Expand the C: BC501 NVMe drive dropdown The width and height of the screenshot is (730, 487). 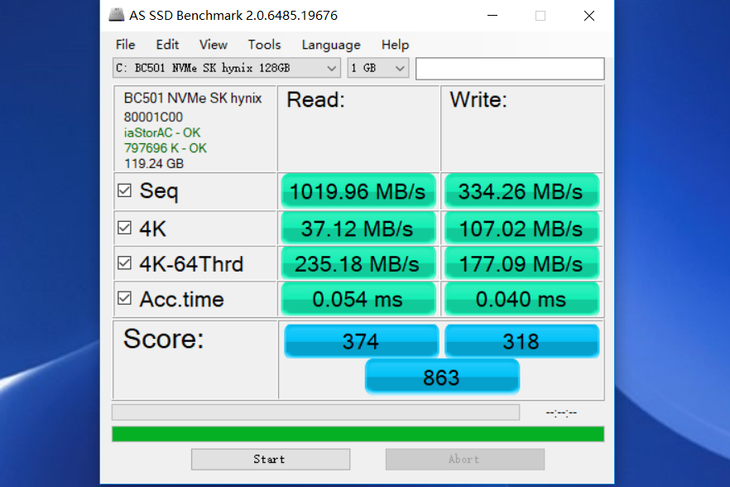coord(226,68)
